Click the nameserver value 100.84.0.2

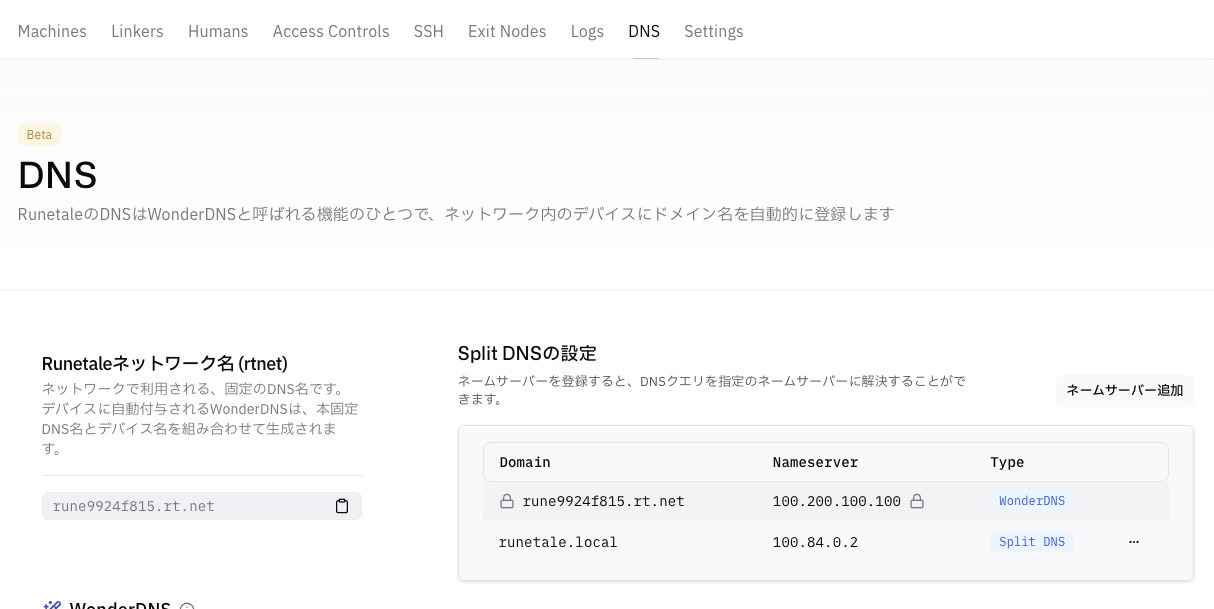coord(815,542)
